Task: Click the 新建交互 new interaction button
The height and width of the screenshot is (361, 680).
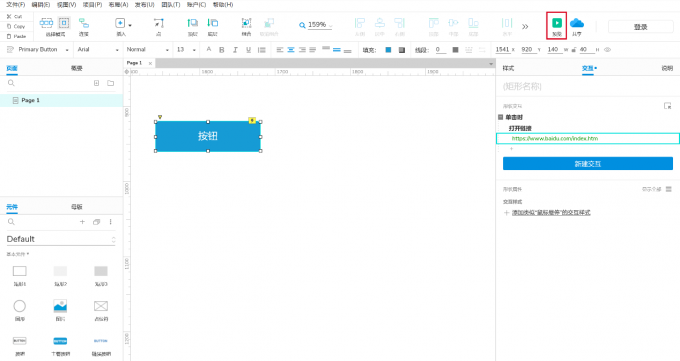Action: (588, 164)
